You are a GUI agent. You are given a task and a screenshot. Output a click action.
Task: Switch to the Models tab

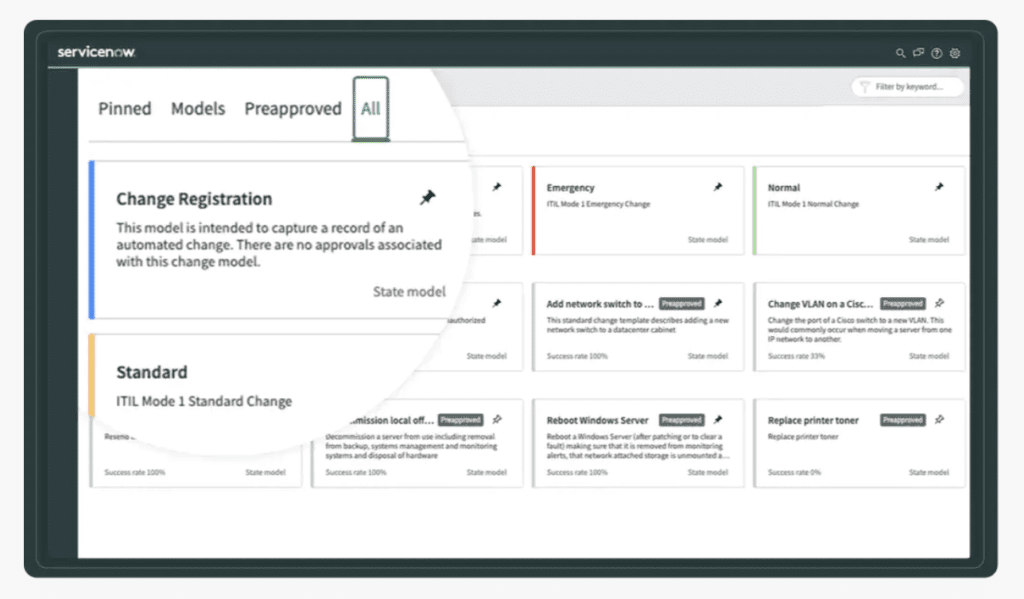click(197, 109)
